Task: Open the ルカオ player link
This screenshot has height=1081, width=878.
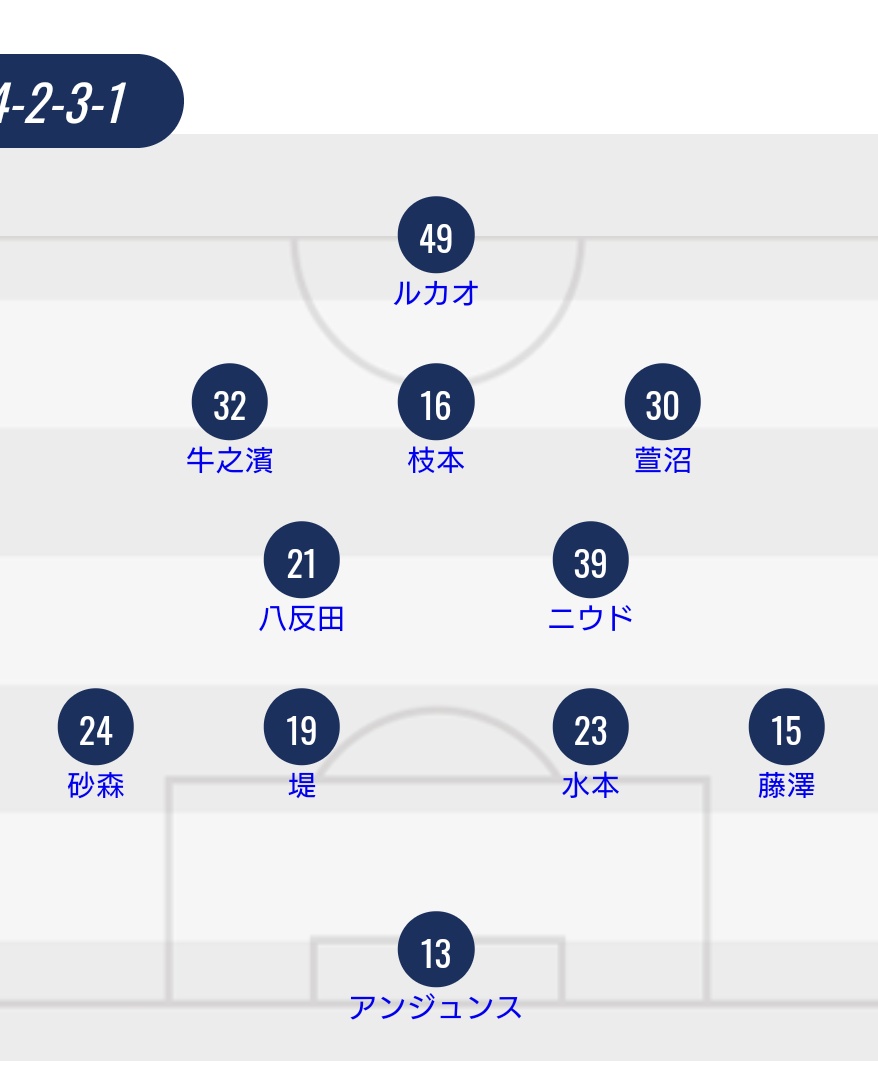Action: 436,293
